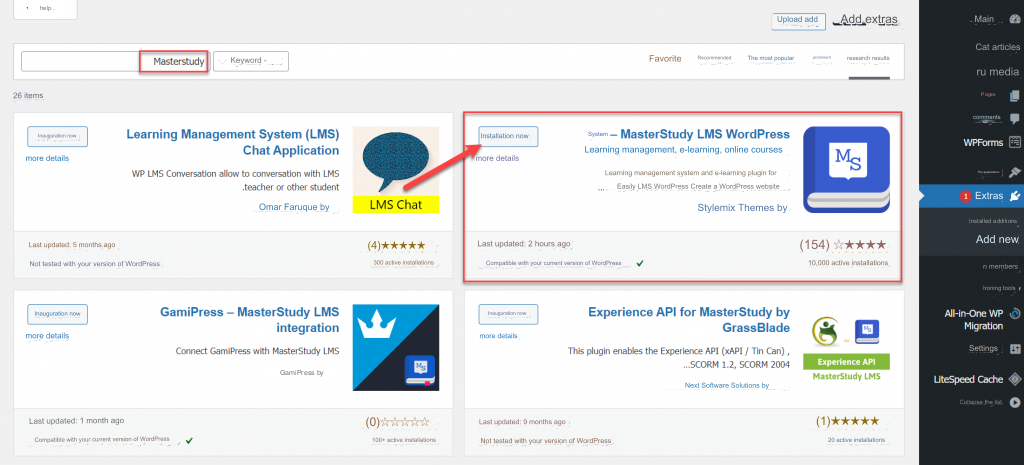Click 10,000 active installations text
This screenshot has width=1024, height=465.
click(848, 263)
